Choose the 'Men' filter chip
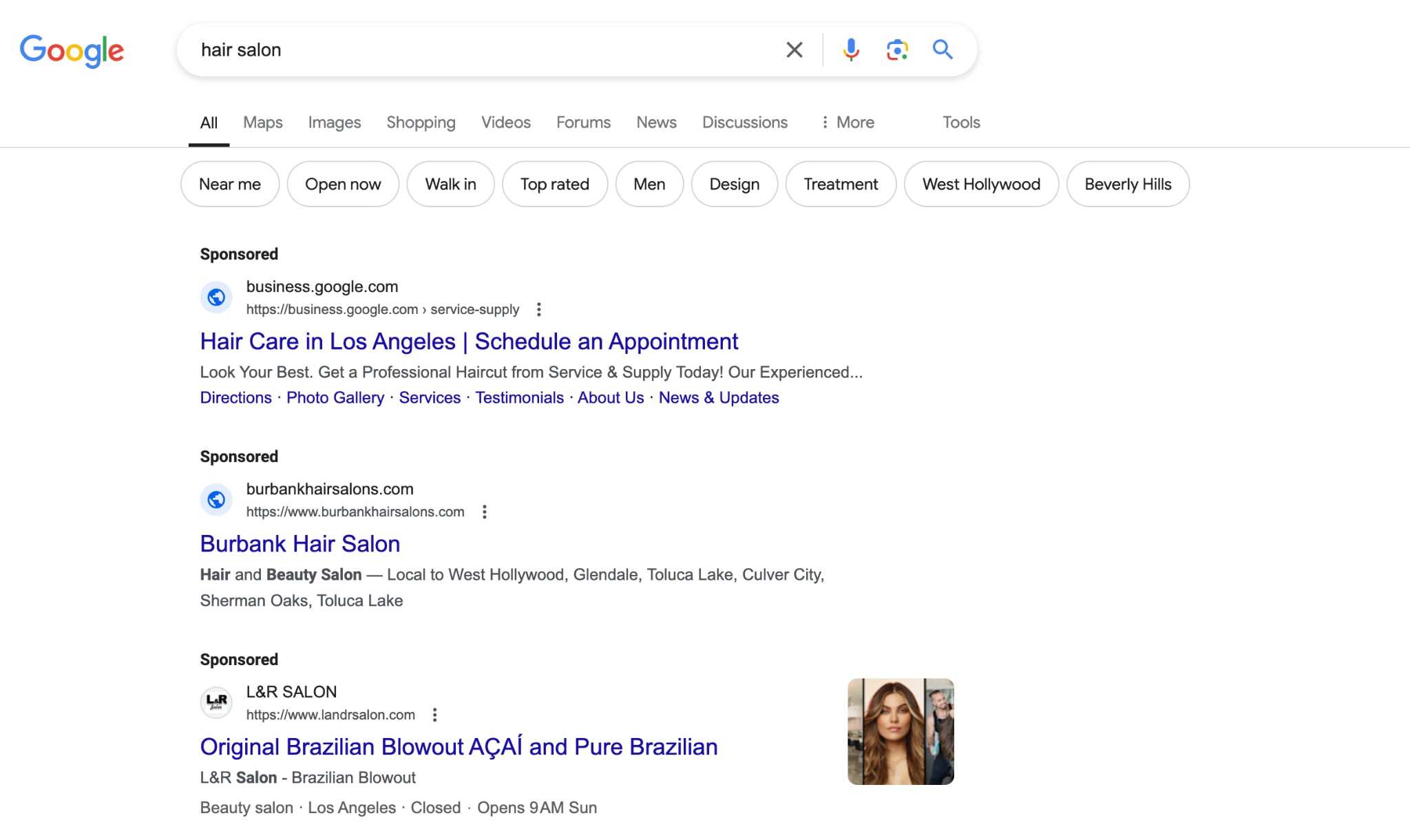 click(x=649, y=184)
